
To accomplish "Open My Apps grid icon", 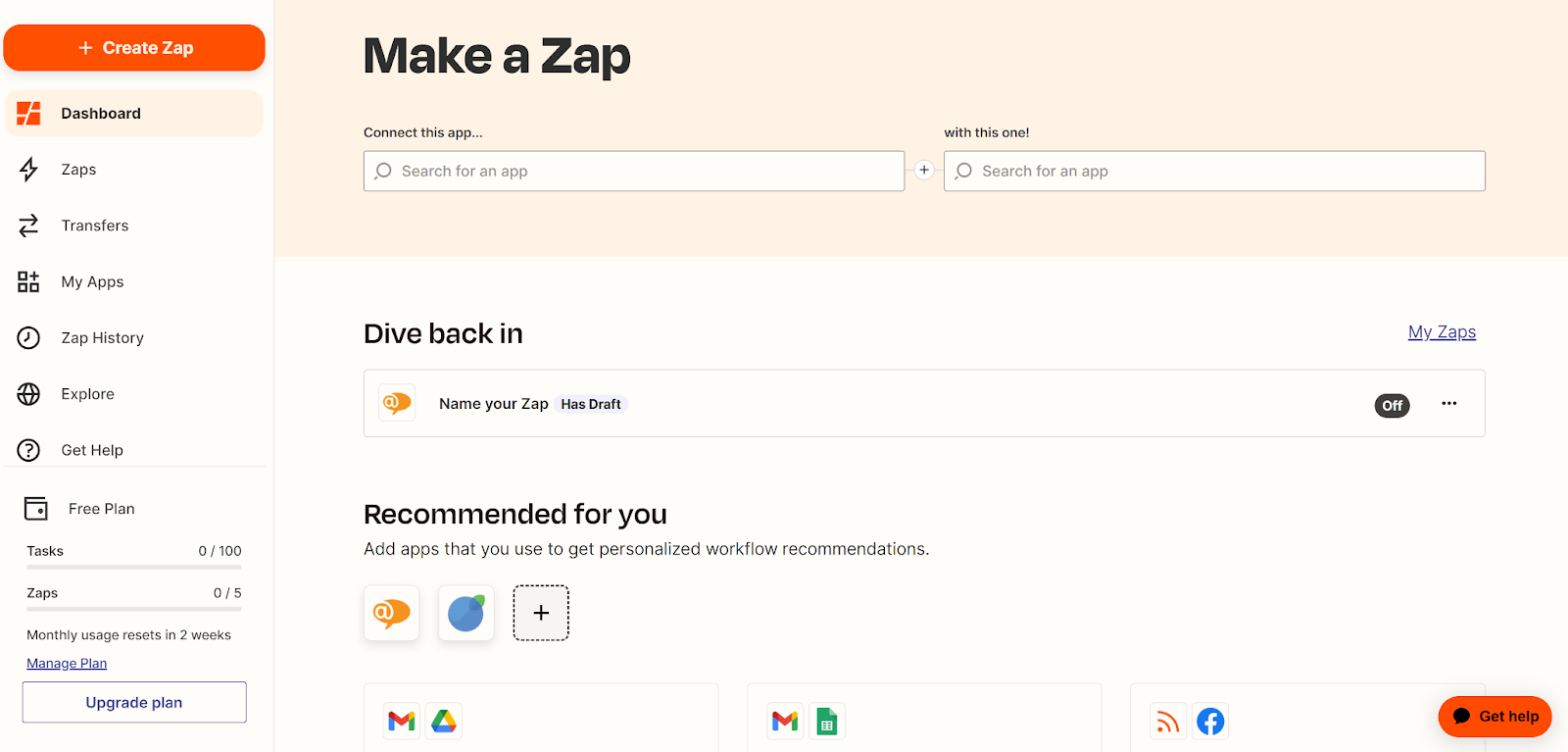I will [28, 282].
